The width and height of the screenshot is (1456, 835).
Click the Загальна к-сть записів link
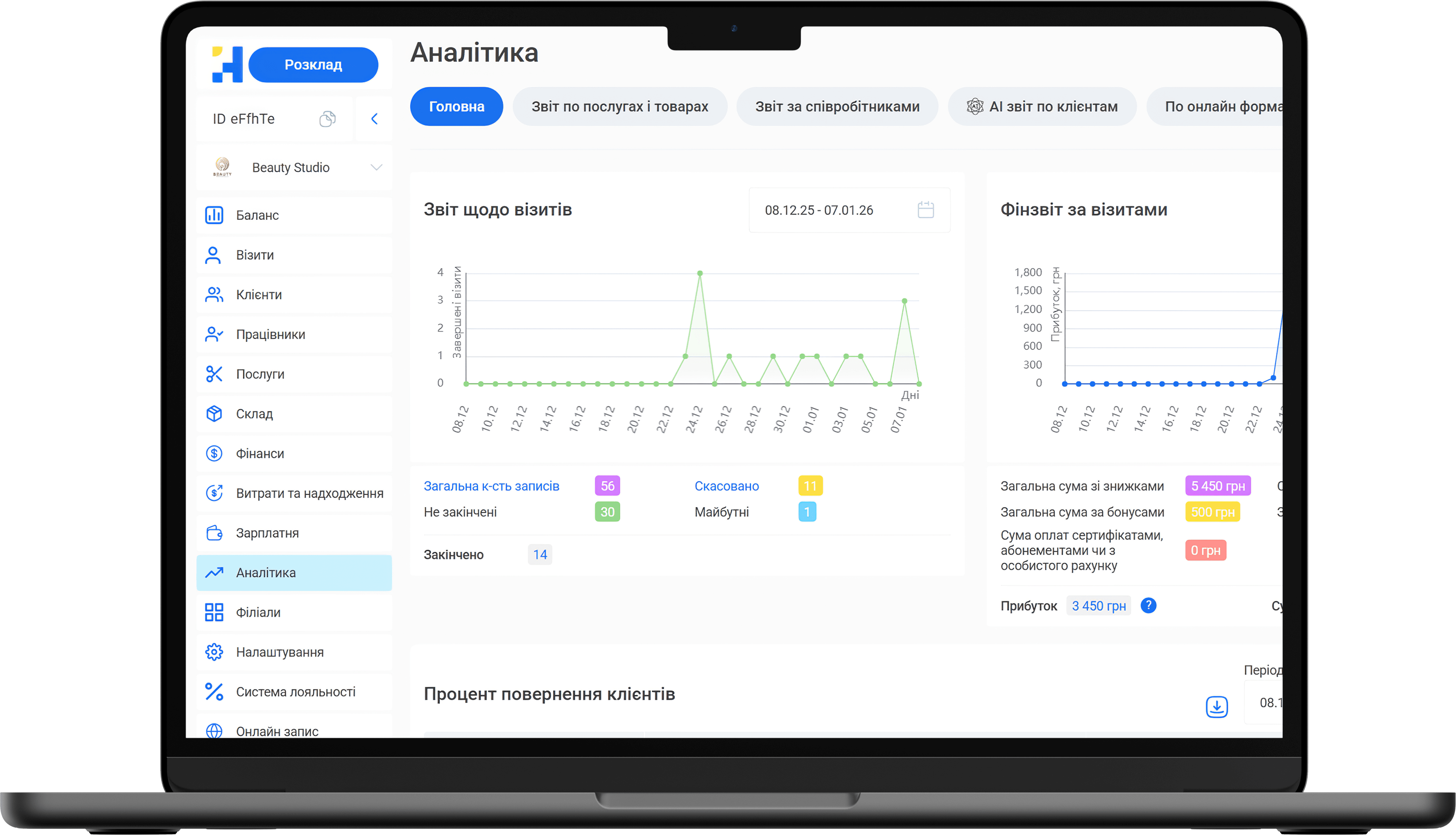click(x=491, y=486)
